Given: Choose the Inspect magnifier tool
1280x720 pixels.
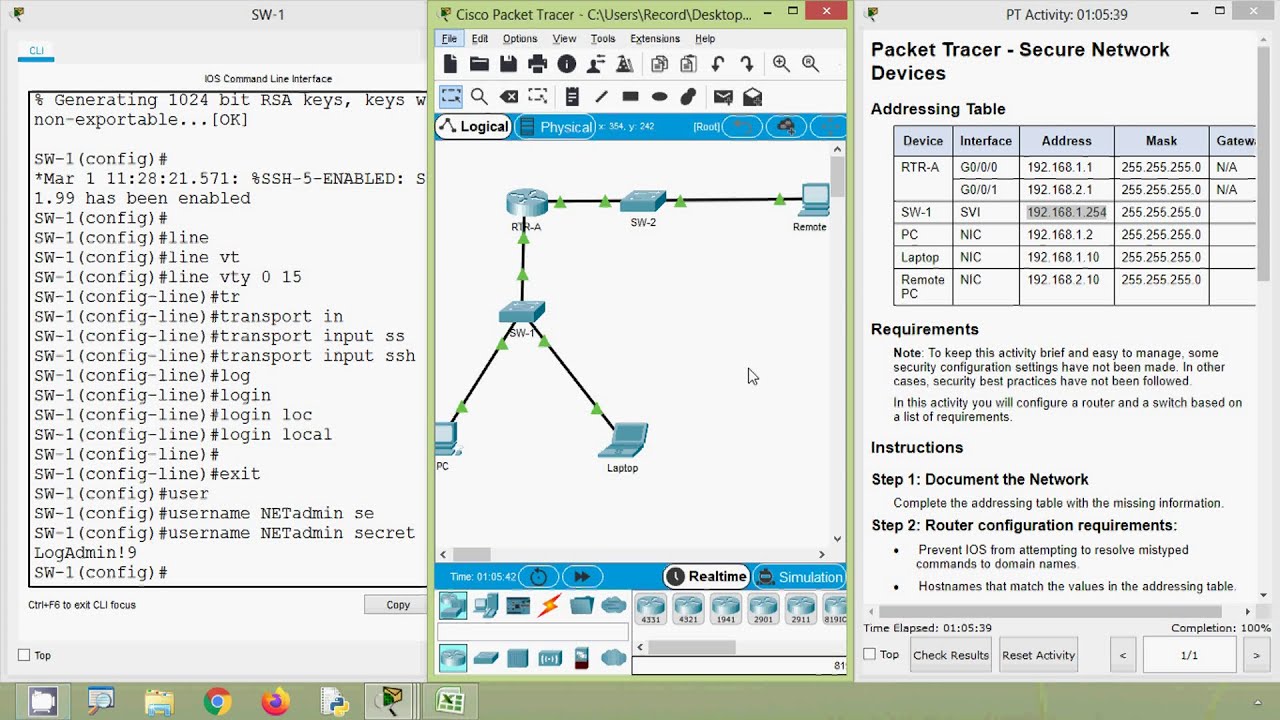Looking at the screenshot, I should coord(479,97).
